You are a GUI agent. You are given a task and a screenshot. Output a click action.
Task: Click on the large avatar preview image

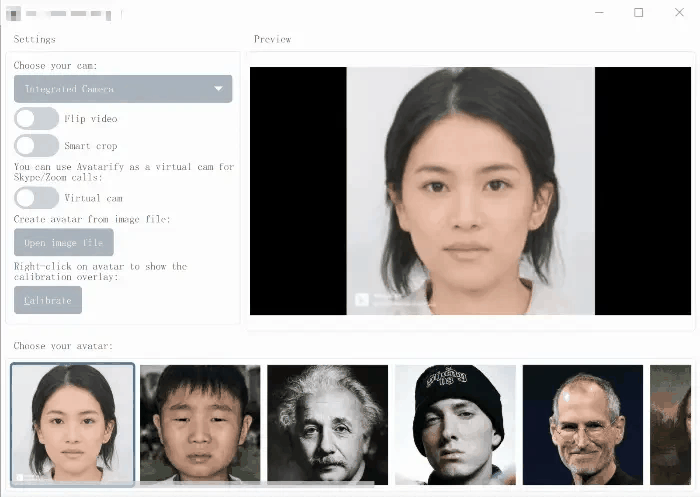click(470, 190)
